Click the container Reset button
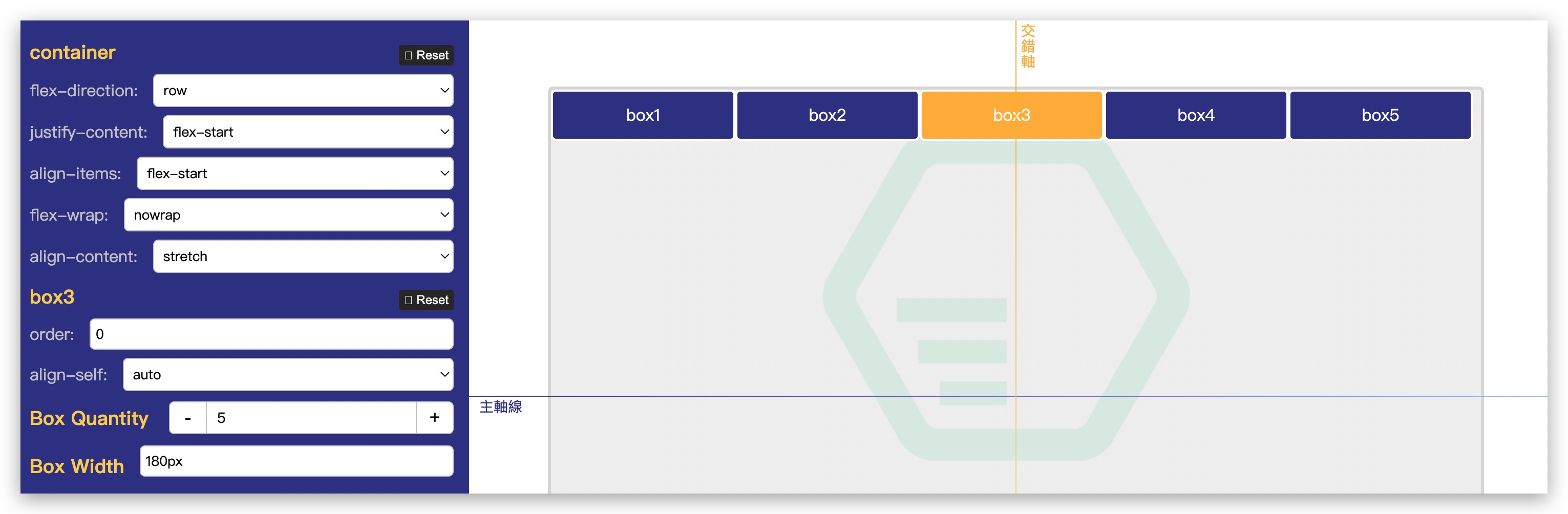 coord(426,55)
